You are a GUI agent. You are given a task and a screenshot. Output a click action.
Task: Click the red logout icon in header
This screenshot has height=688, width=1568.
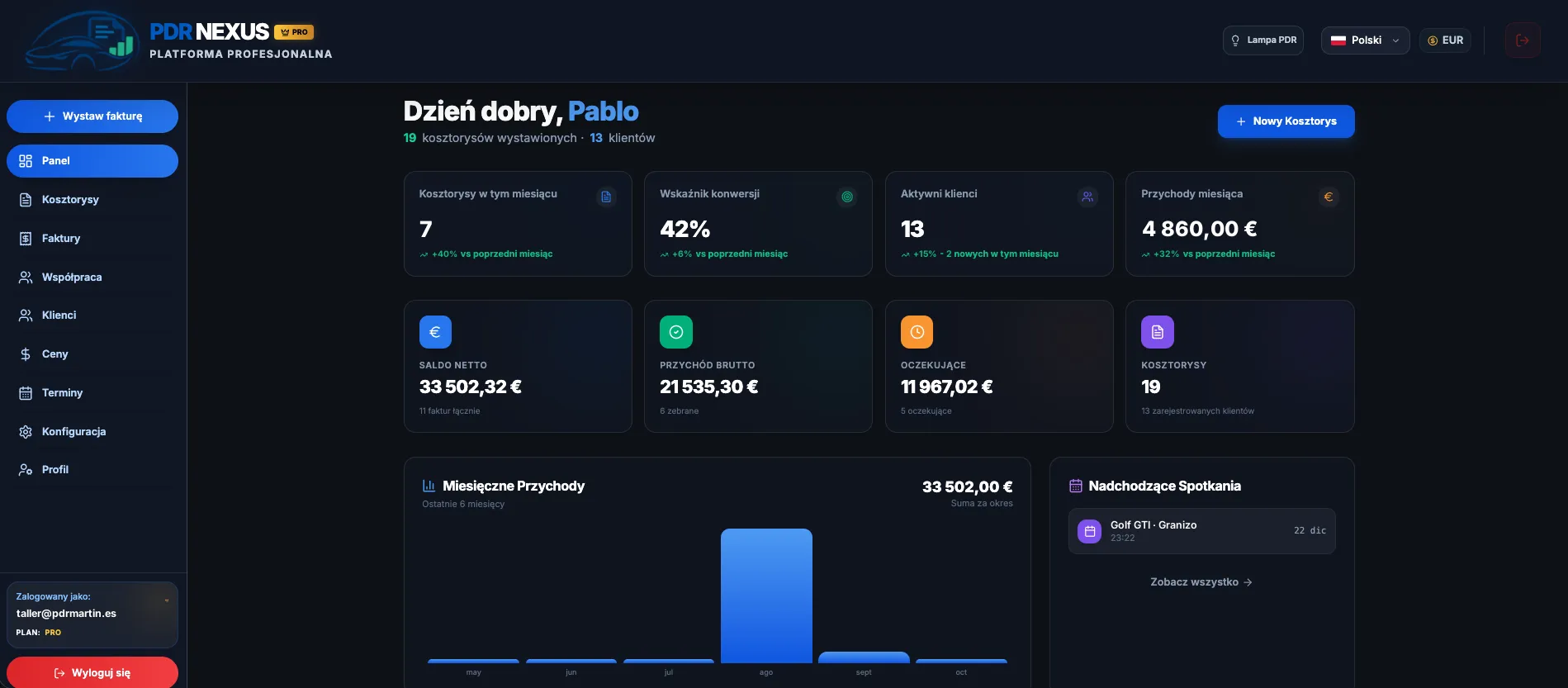(1522, 40)
